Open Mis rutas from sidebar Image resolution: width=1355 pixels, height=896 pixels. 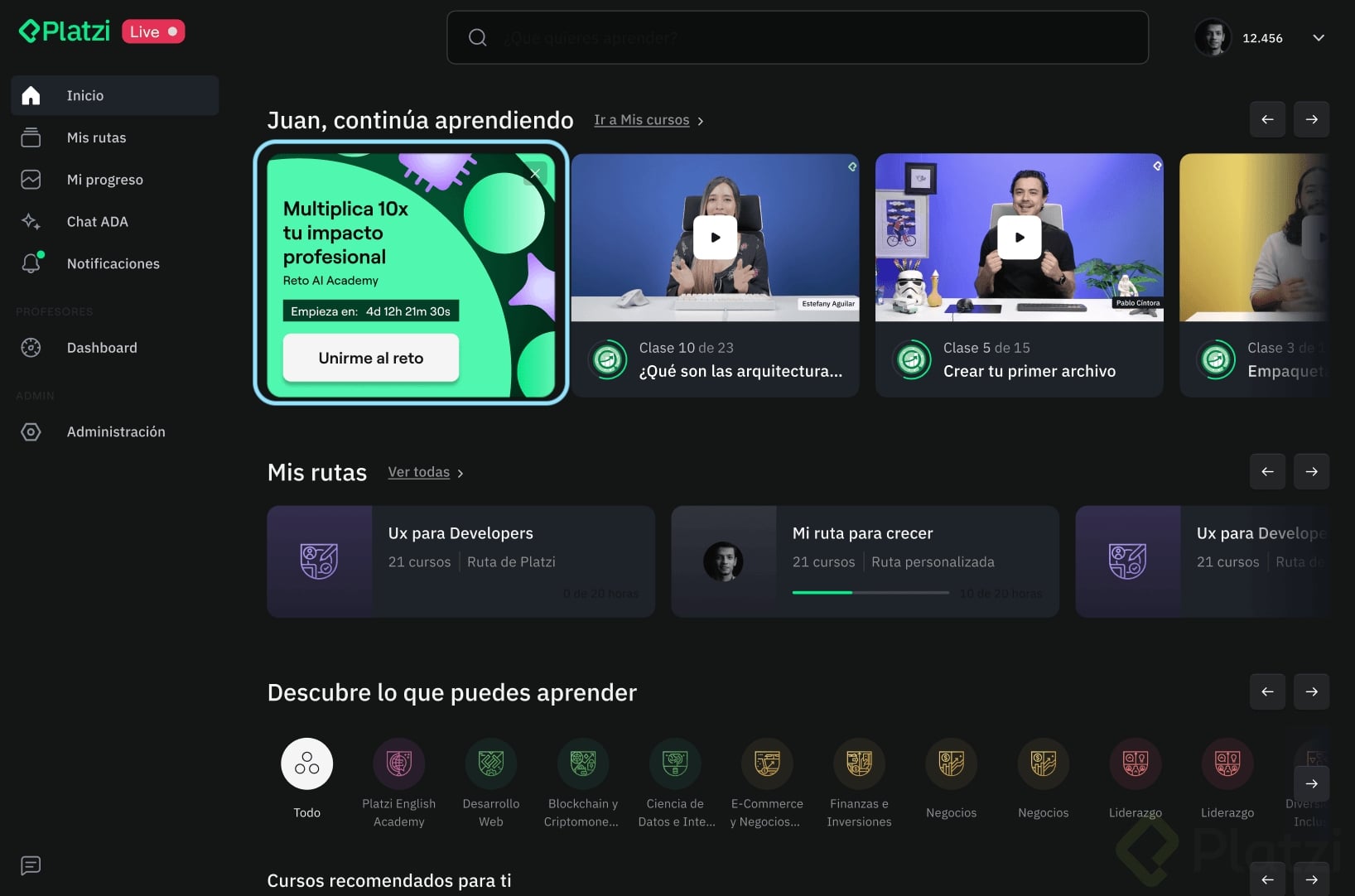(115, 137)
